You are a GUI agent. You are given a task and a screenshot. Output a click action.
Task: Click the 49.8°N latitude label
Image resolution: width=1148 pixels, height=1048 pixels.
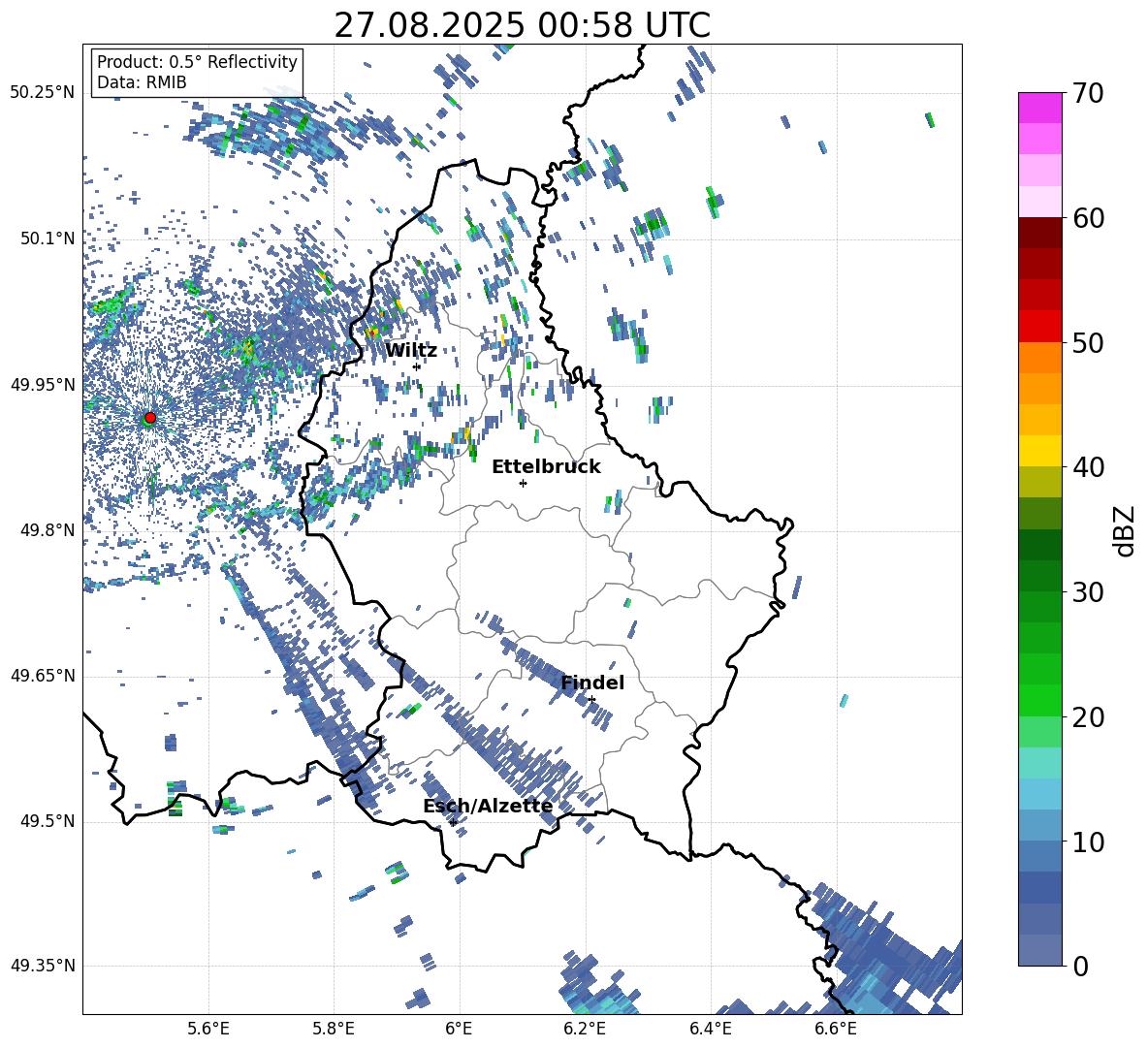pos(48,530)
